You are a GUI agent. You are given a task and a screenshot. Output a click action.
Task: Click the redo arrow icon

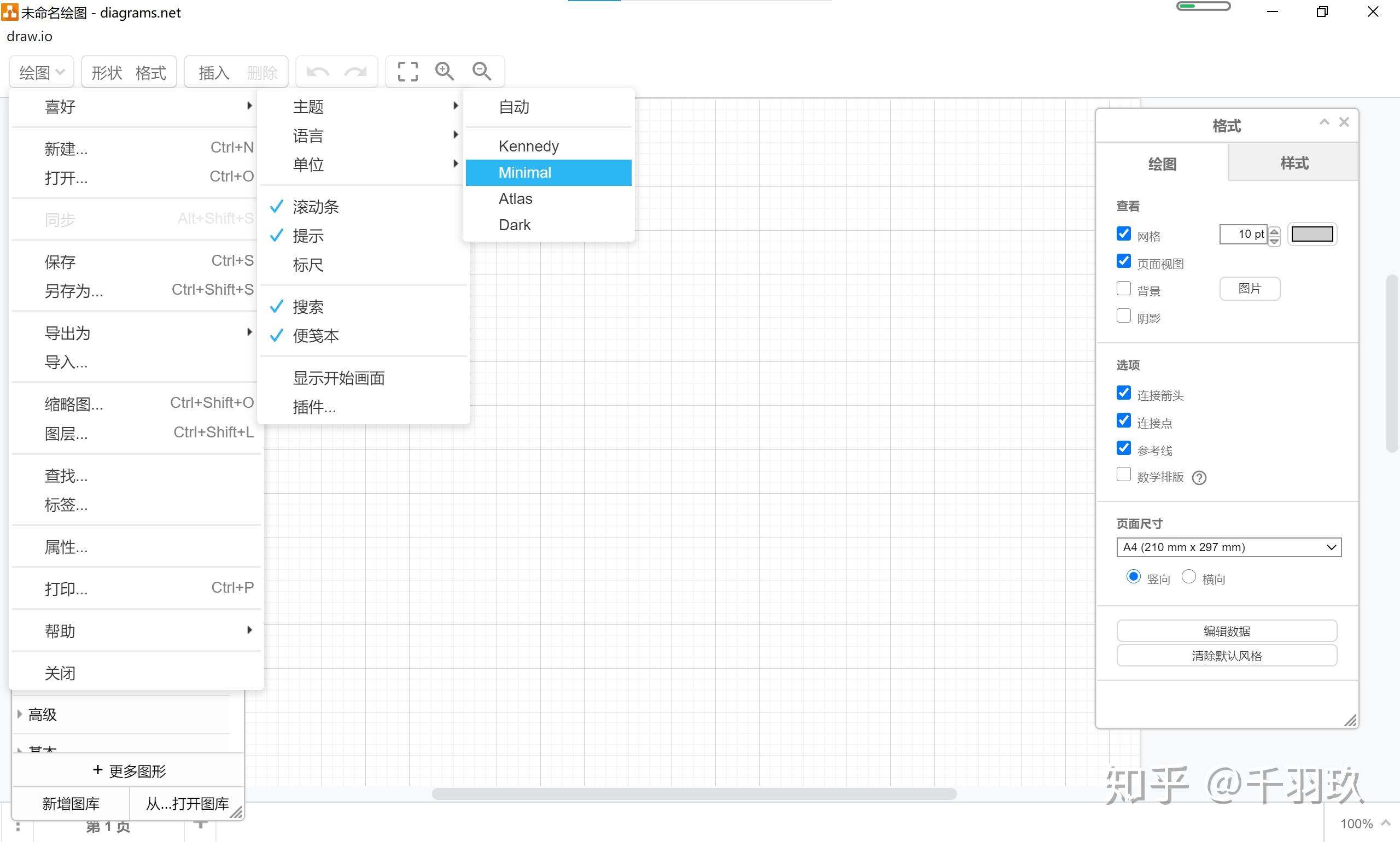[x=356, y=72]
